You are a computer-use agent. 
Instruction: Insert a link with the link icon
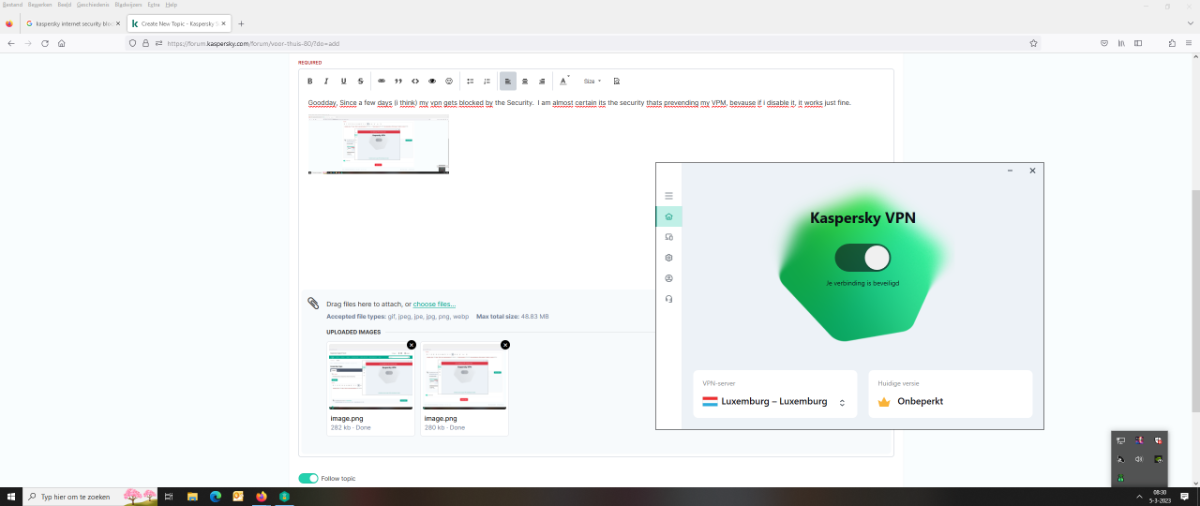[x=381, y=81]
